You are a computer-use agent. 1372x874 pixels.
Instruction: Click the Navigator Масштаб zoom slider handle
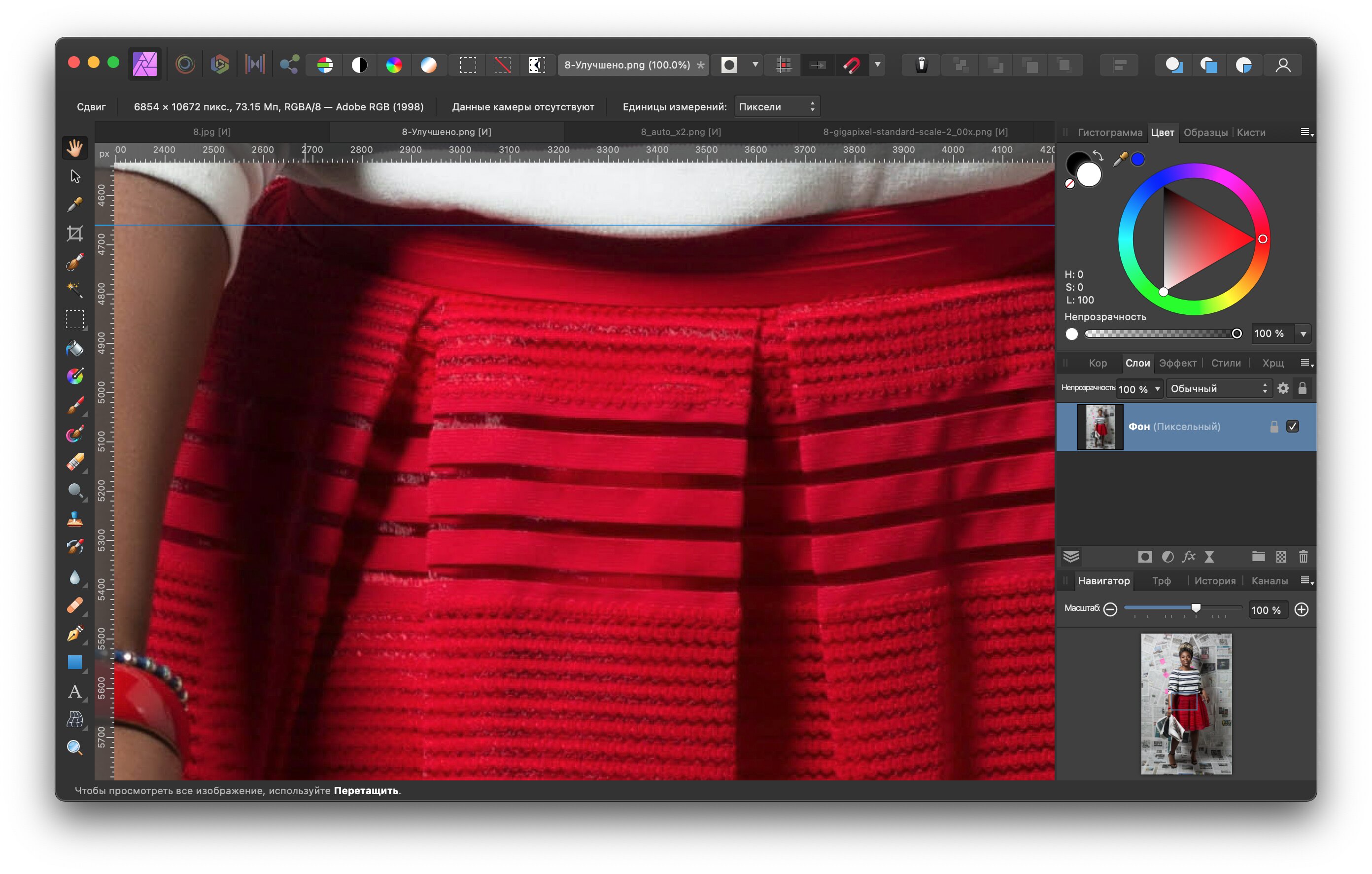pos(1196,608)
